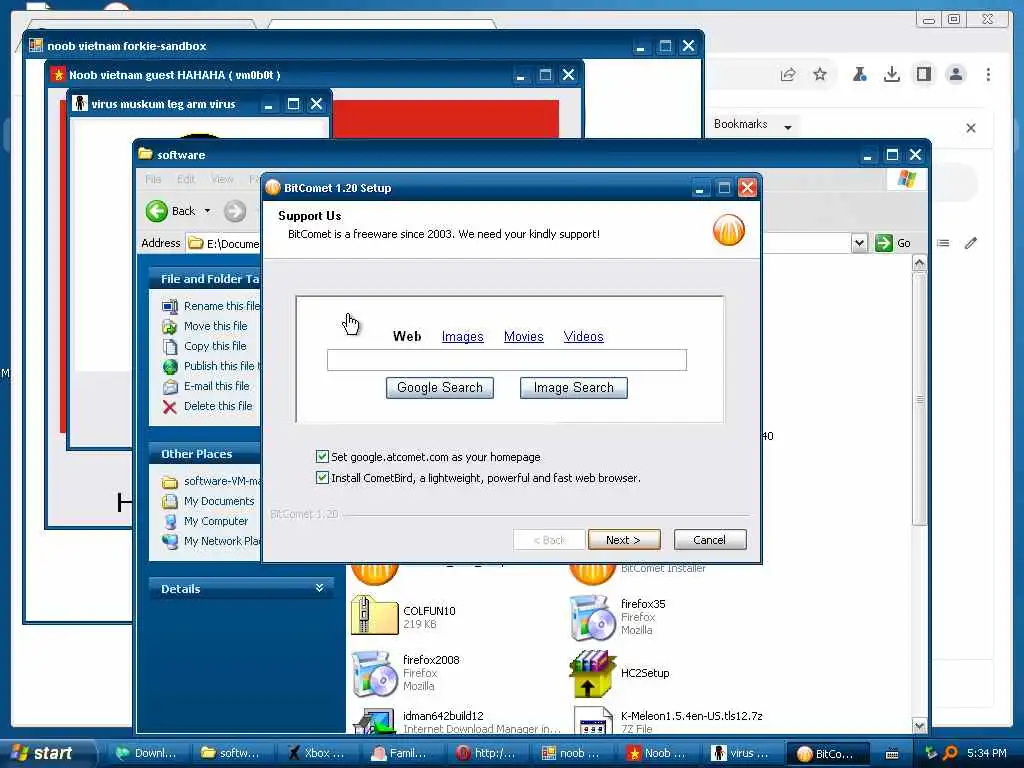Click the Chrome labs flask icon
Image resolution: width=1024 pixels, height=768 pixels.
click(859, 74)
